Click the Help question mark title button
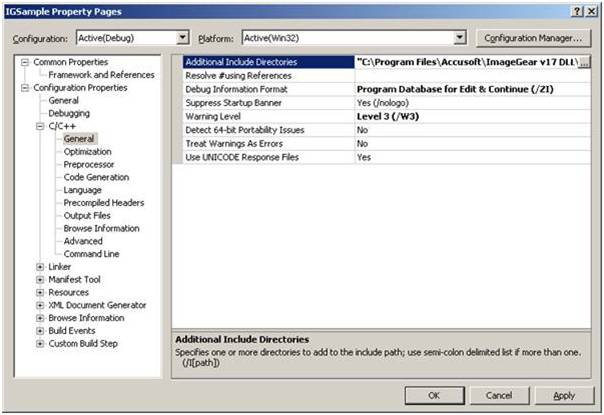Screen dimensions: 604x415 click(577, 10)
